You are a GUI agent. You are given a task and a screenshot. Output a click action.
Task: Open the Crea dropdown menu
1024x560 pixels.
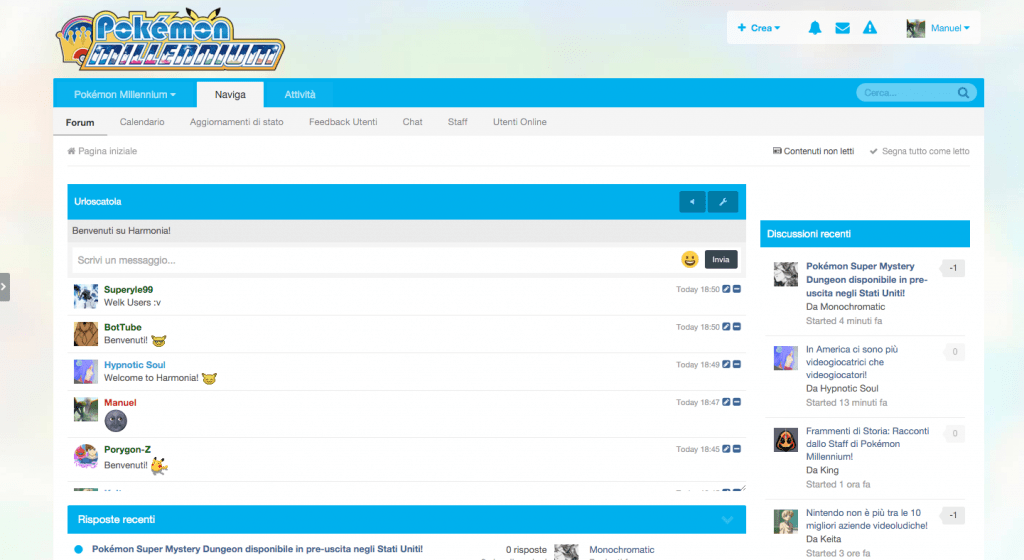[x=758, y=28]
